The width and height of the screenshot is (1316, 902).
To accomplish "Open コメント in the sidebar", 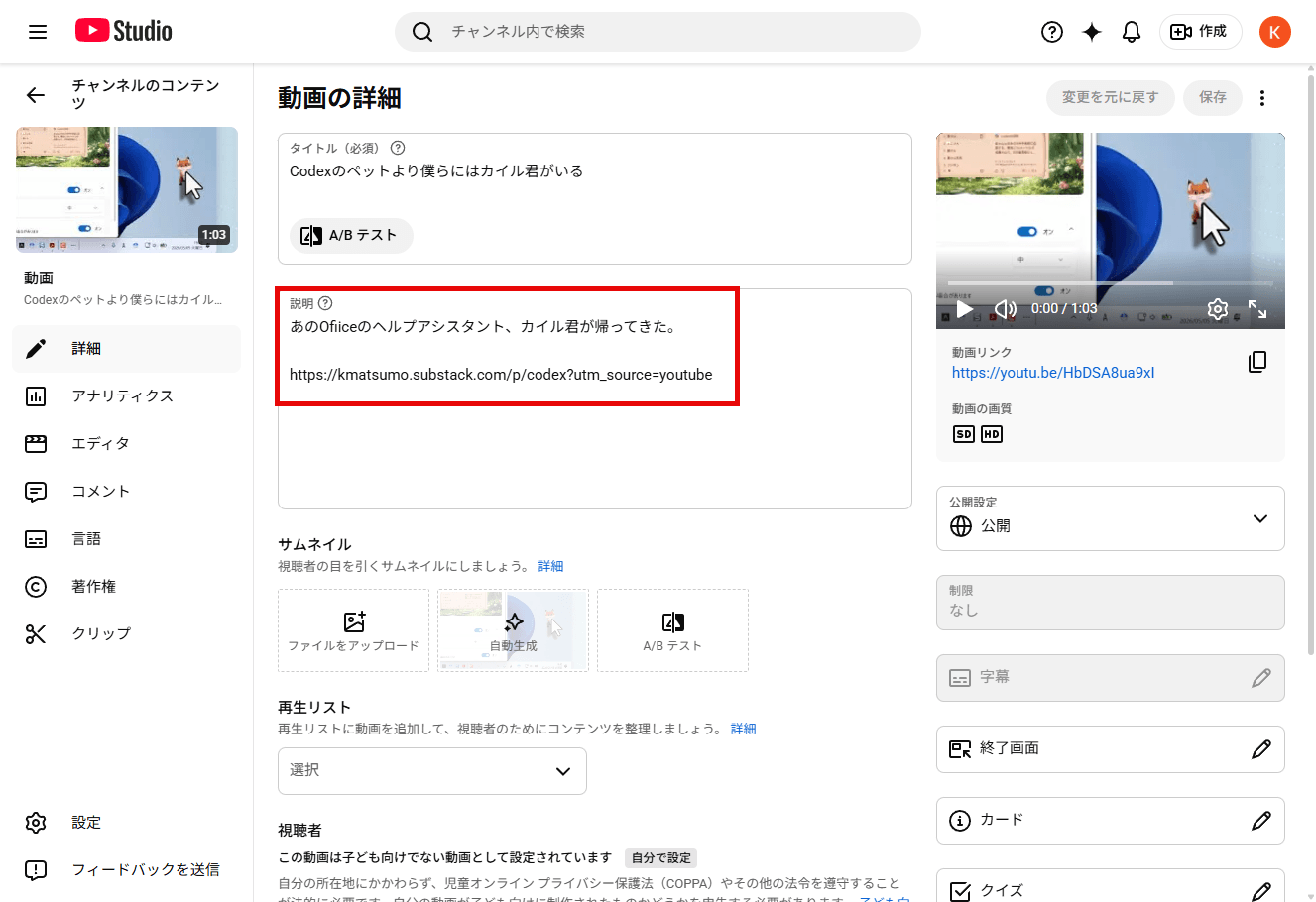I will (127, 492).
